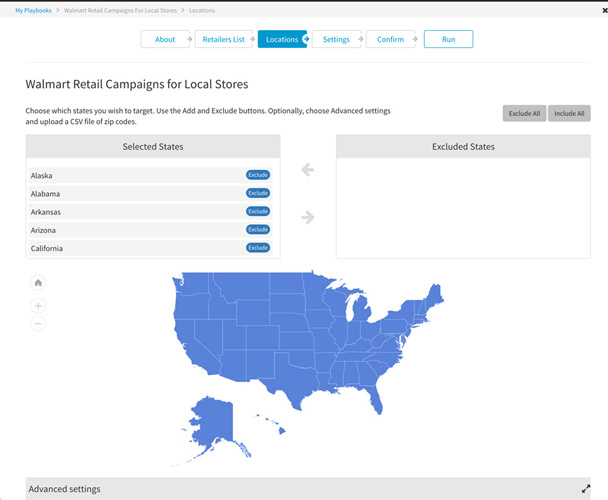Click Locations breadcrumb text
Image resolution: width=608 pixels, height=500 pixels.
point(202,10)
